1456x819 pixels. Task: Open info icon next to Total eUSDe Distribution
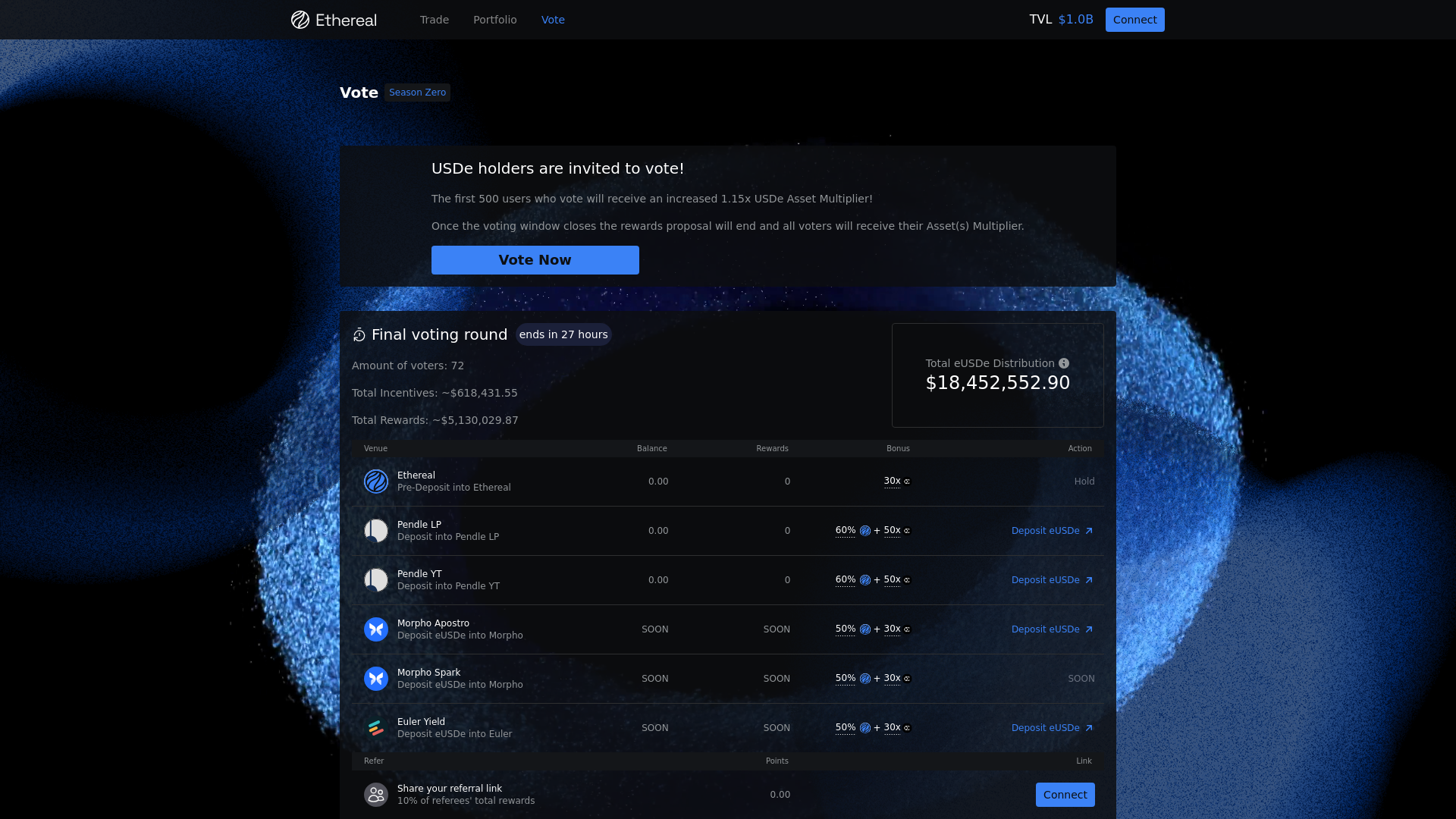[1064, 363]
